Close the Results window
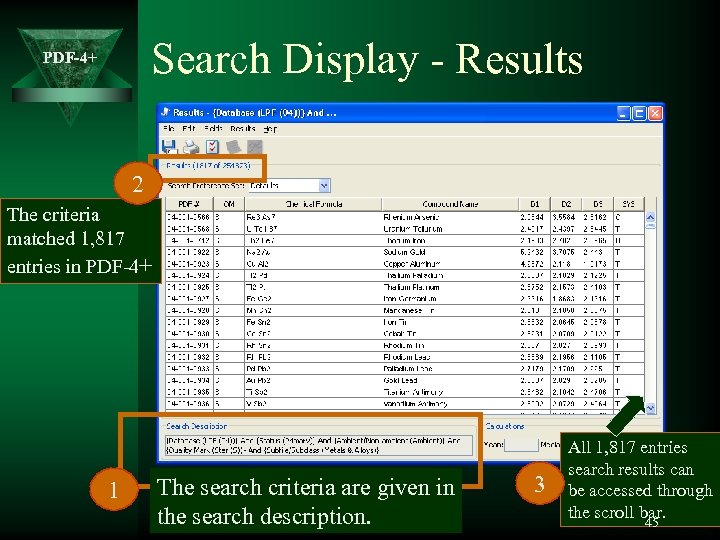 pos(655,113)
